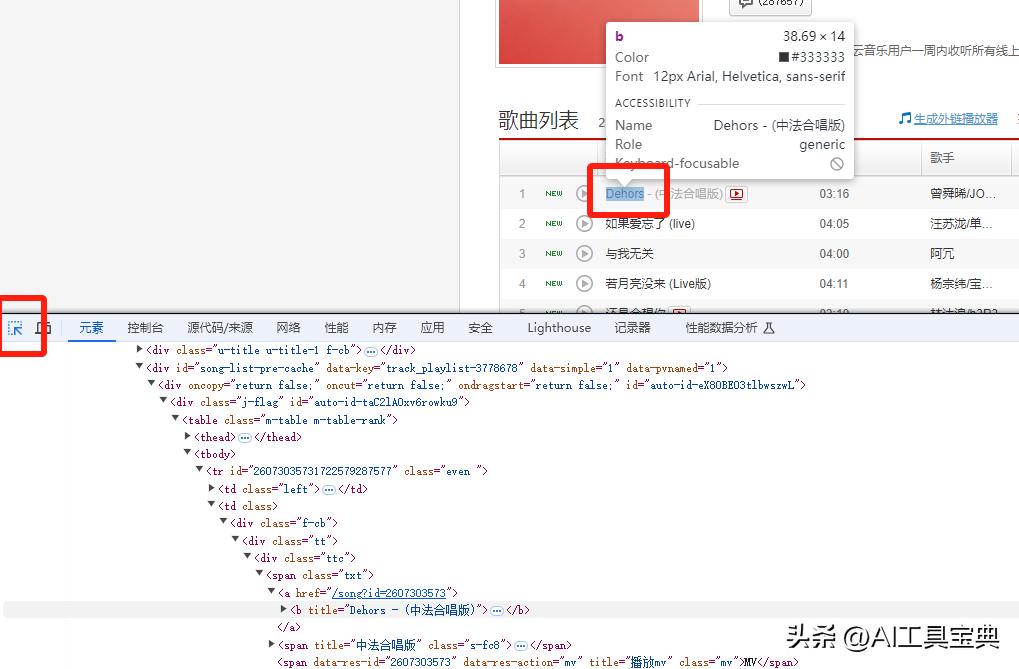The image size is (1019, 669).
Task: Expand the td class left node
Action: (212, 488)
